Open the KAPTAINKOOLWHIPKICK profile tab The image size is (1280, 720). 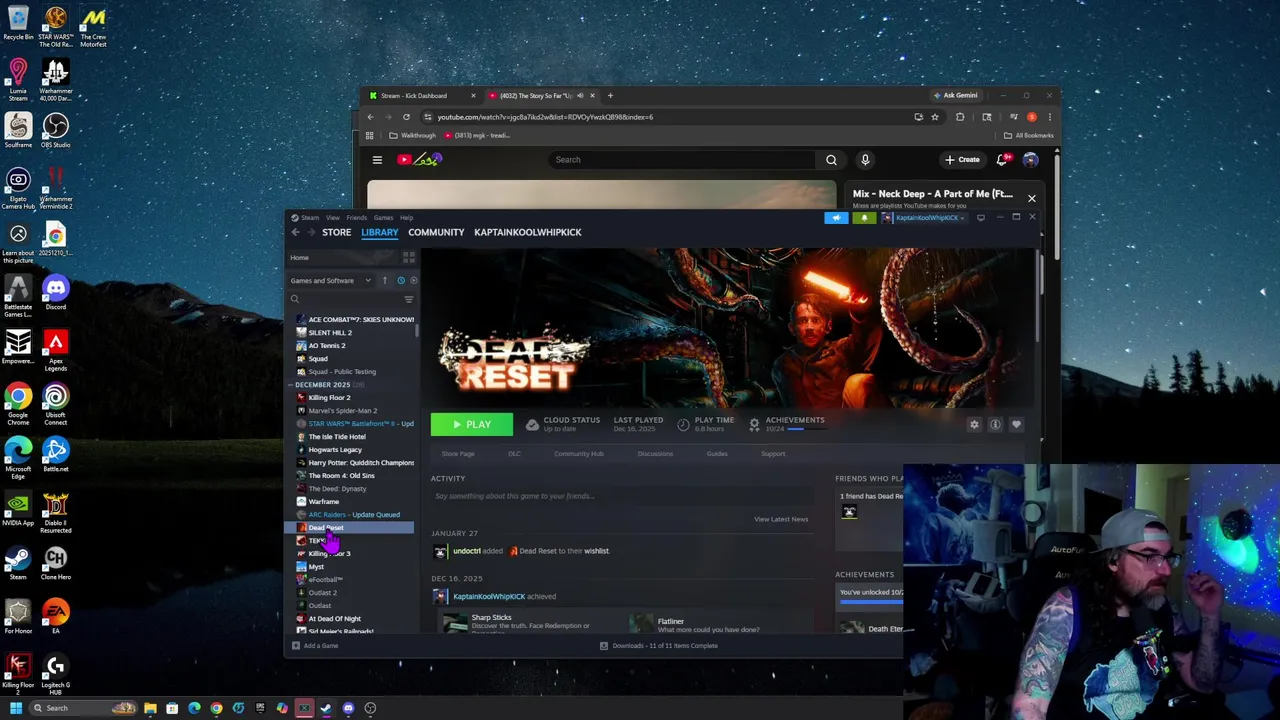tap(527, 232)
